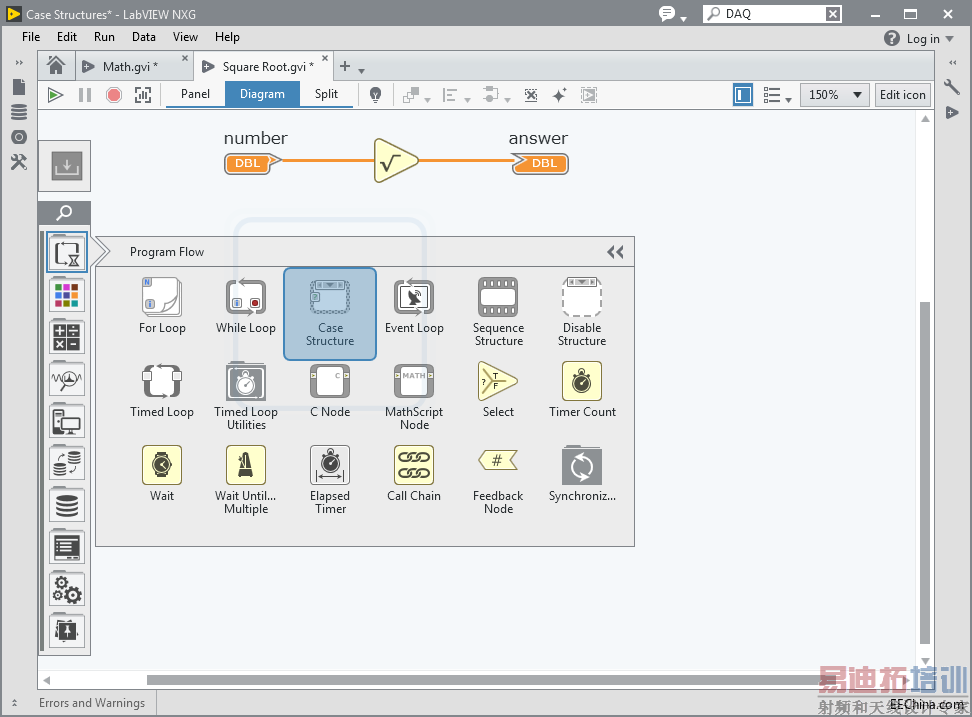Close the Math.gvi tab
This screenshot has width=972, height=717.
[x=185, y=58]
